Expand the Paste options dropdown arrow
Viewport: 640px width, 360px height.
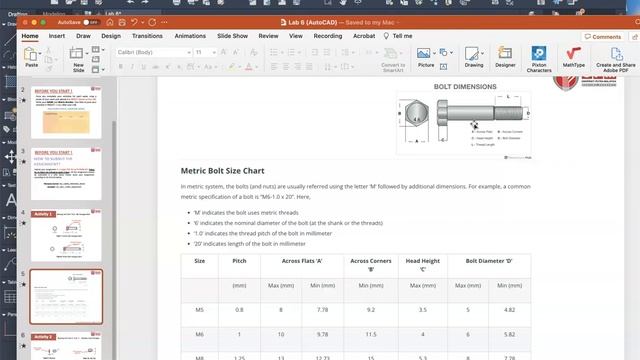[x=40, y=53]
